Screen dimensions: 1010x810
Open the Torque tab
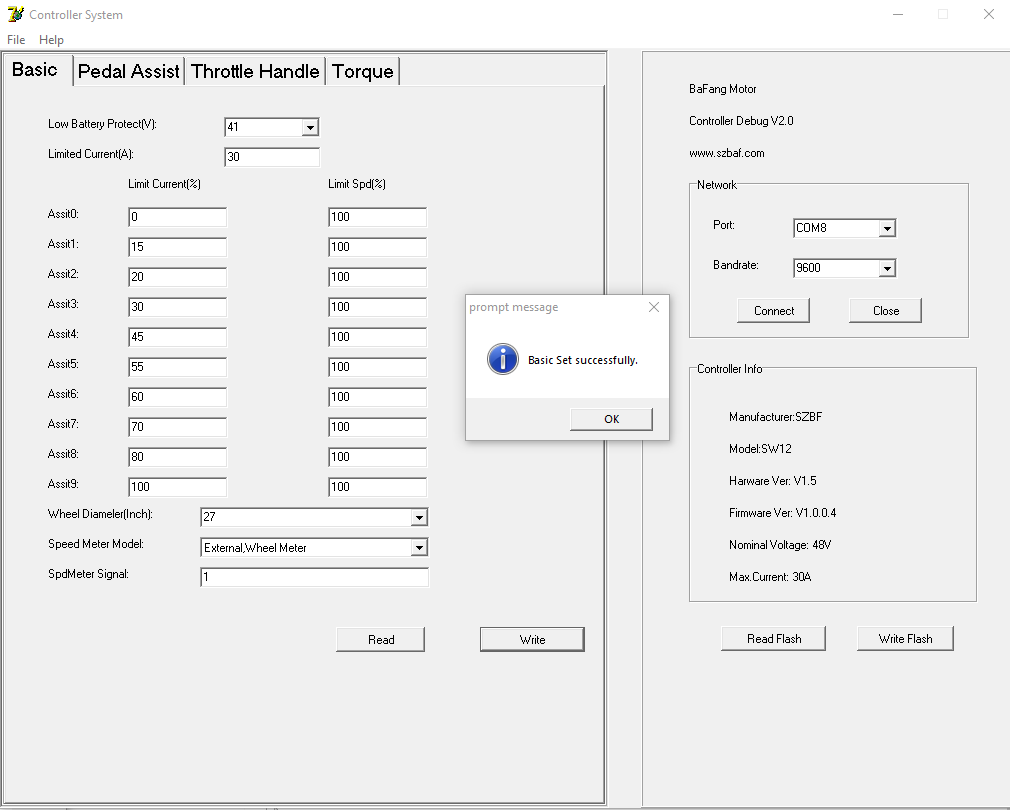(363, 71)
